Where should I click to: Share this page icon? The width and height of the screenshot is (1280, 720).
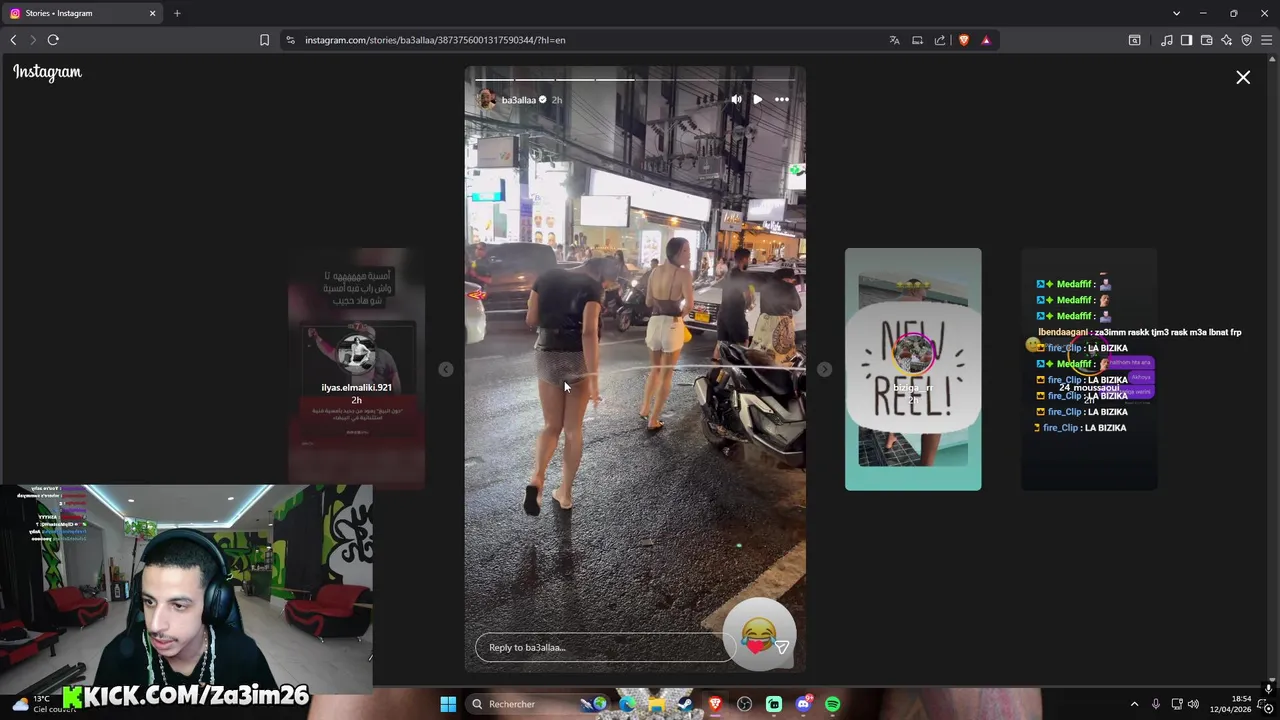pos(940,40)
